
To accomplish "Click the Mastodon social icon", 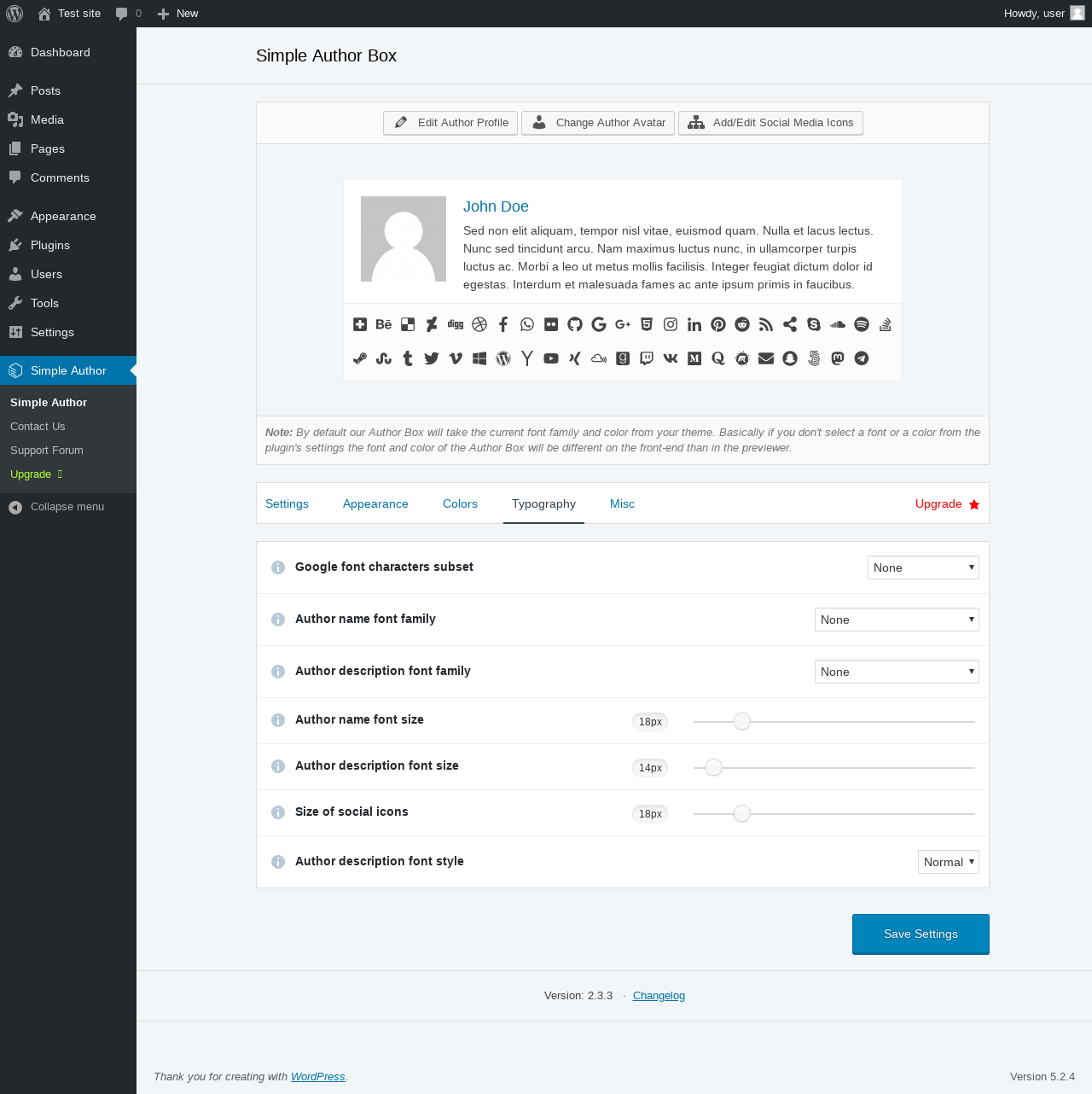I will 838,358.
